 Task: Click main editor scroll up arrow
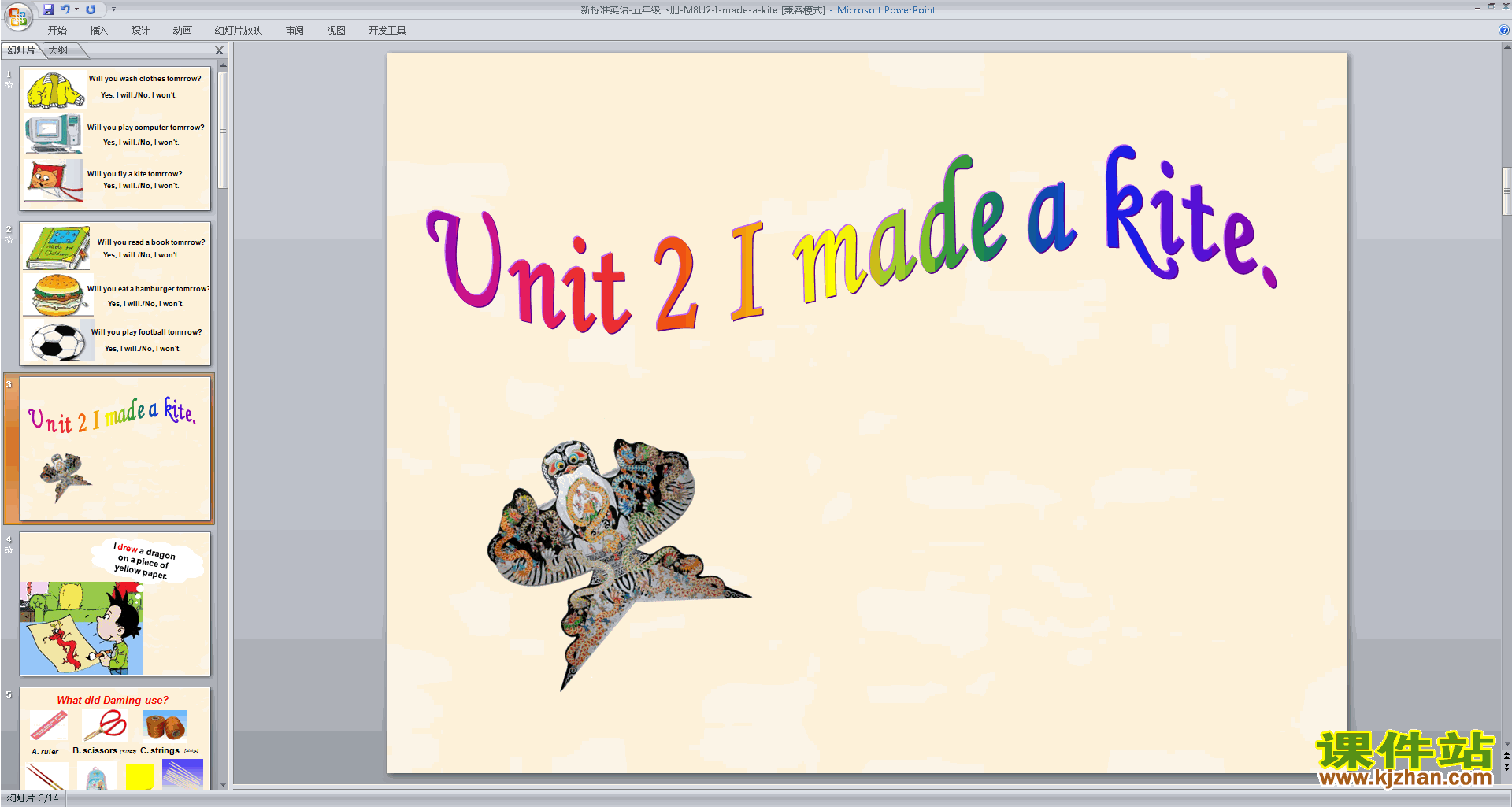click(1506, 47)
